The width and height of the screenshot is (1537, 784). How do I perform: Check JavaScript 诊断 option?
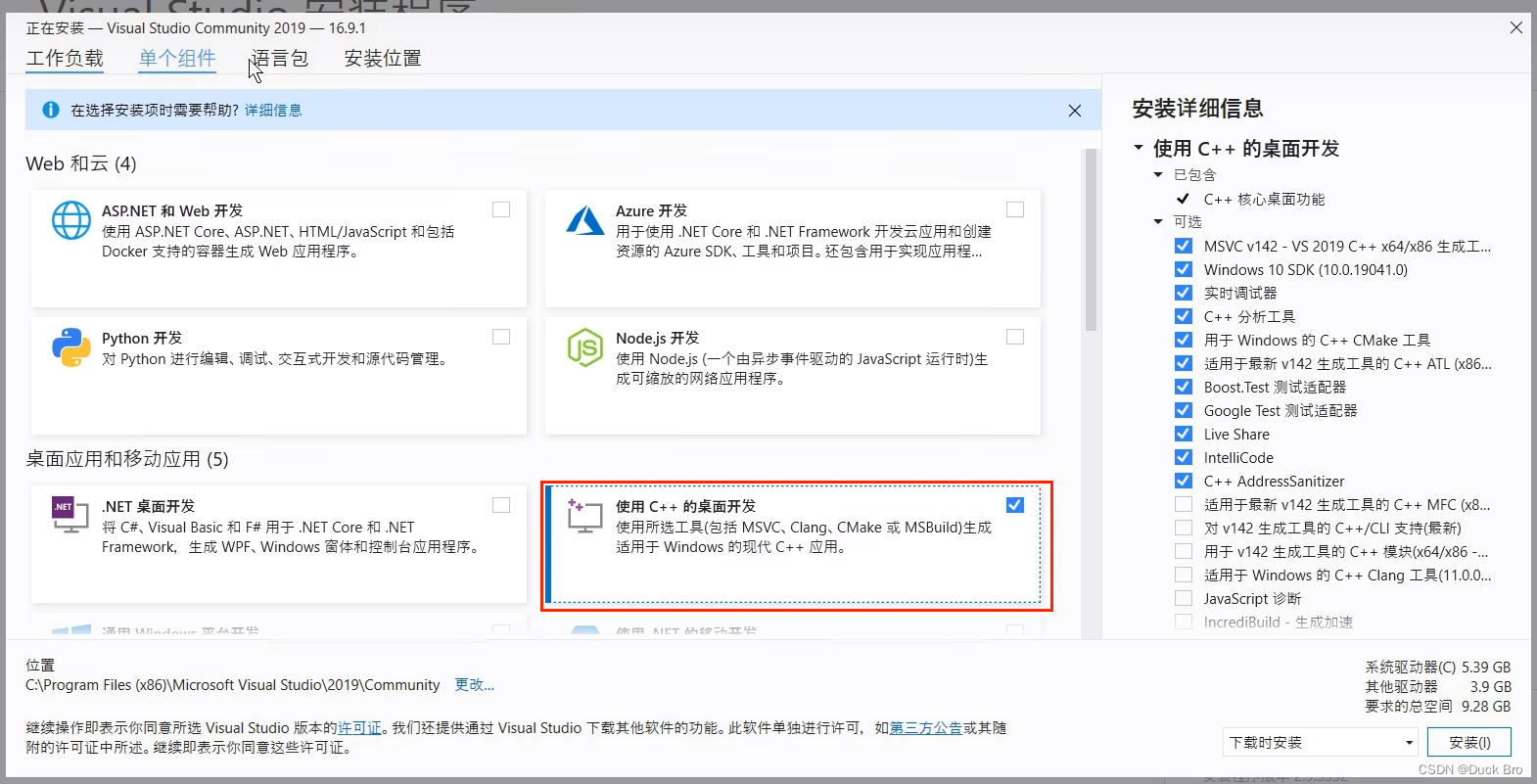pyautogui.click(x=1184, y=598)
